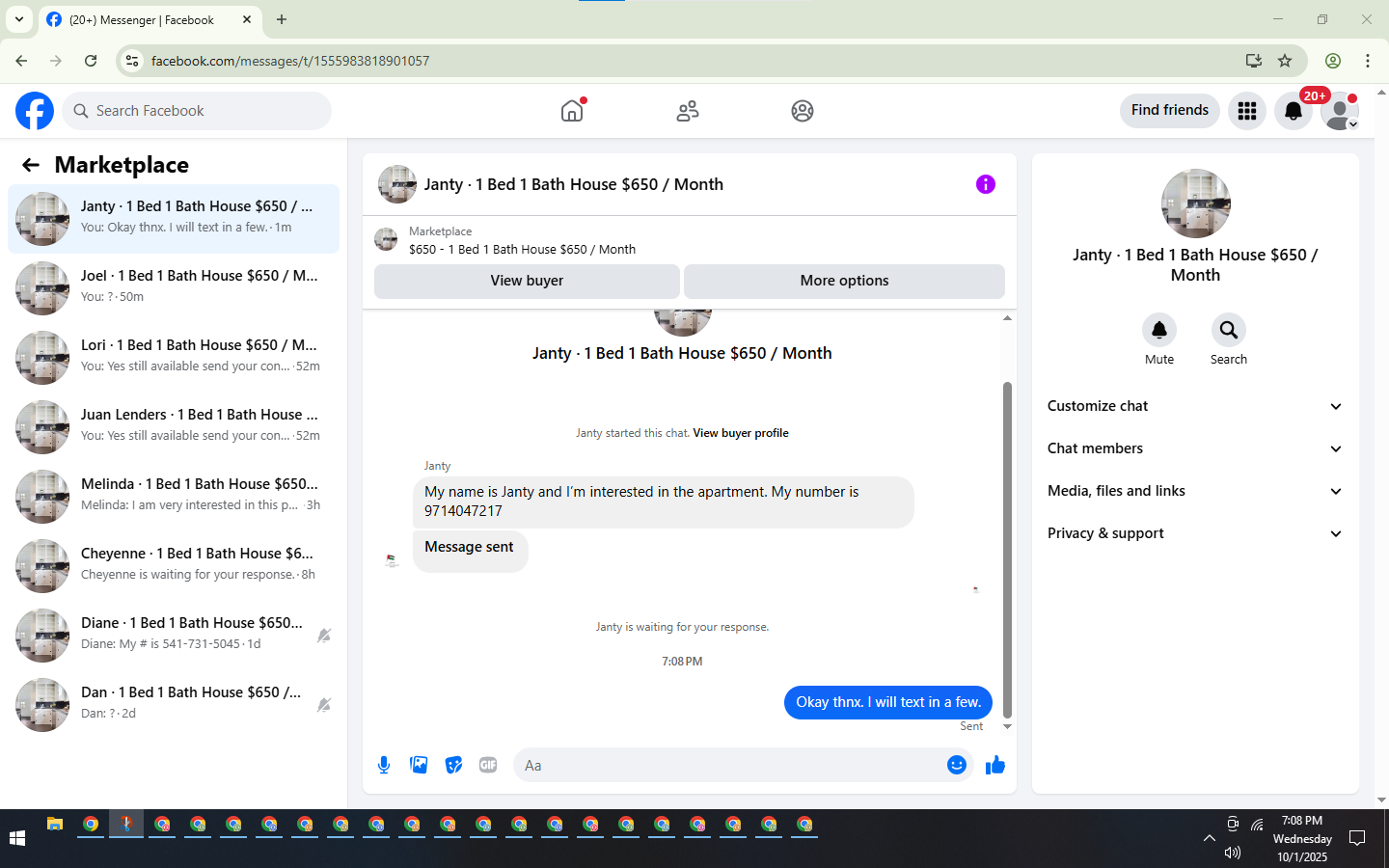Go to the Facebook logo home
The image size is (1389, 868).
tap(35, 111)
